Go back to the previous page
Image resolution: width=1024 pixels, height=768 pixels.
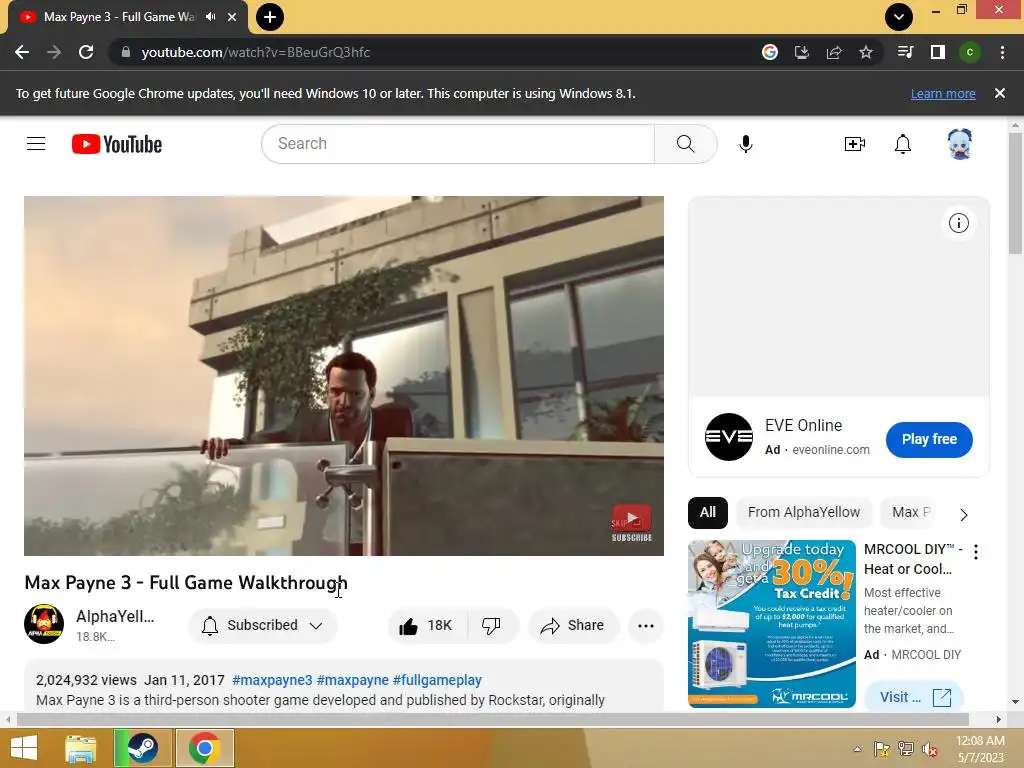click(x=22, y=52)
